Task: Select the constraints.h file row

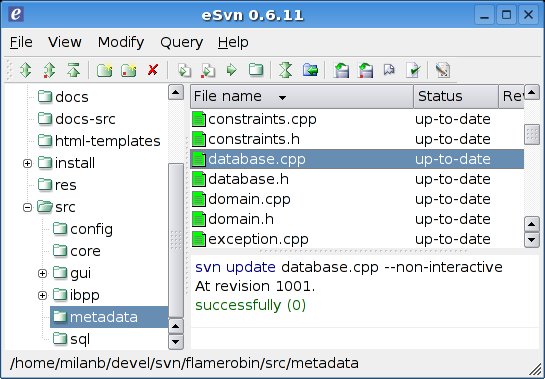Action: 357,139
